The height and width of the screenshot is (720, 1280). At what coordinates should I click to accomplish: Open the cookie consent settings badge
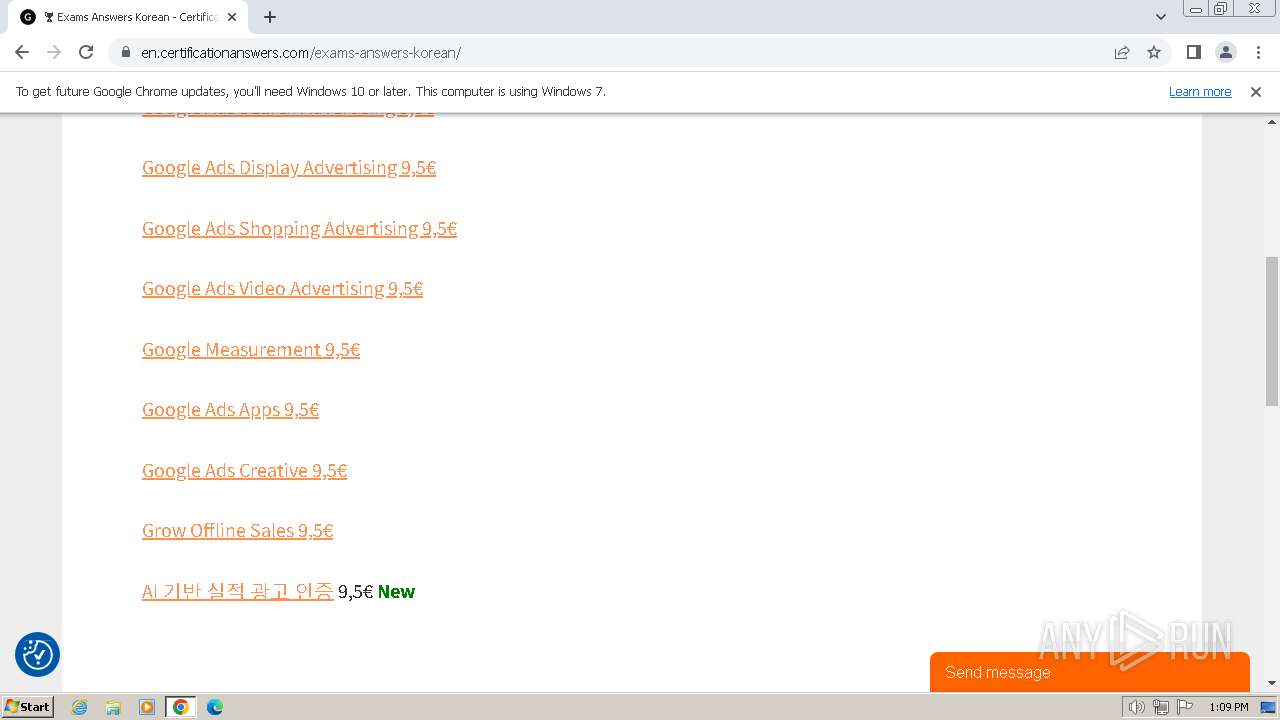[x=37, y=655]
